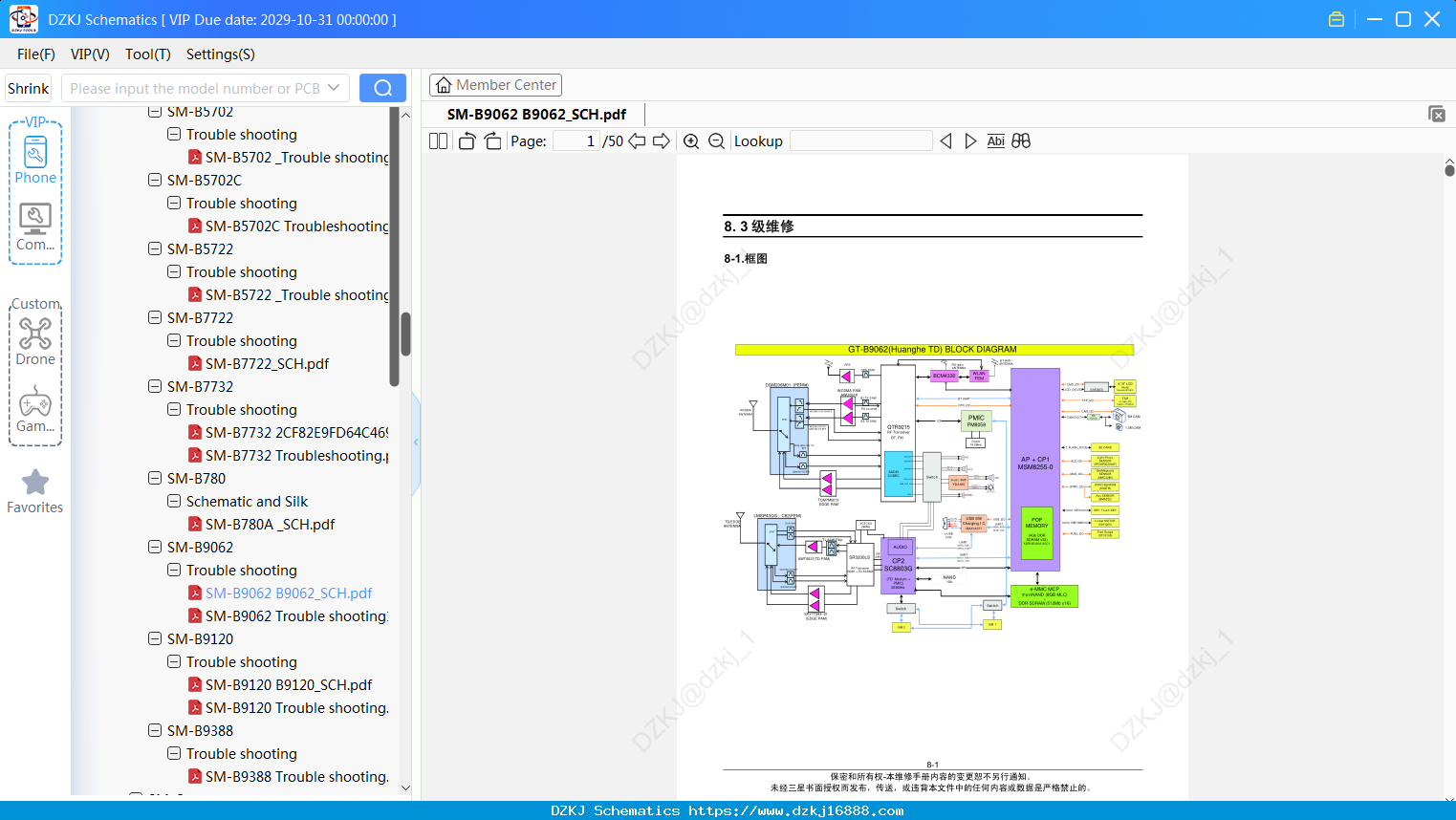Click the yellow briefcase icon in title bar

click(1336, 19)
